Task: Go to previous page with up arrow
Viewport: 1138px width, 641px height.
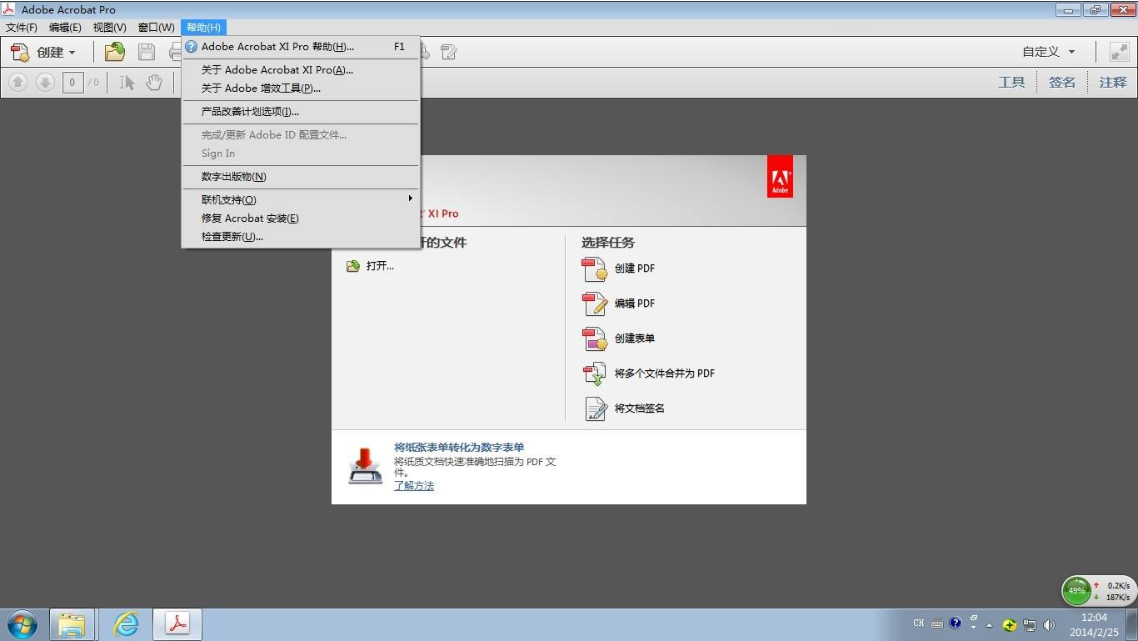Action: (18, 82)
